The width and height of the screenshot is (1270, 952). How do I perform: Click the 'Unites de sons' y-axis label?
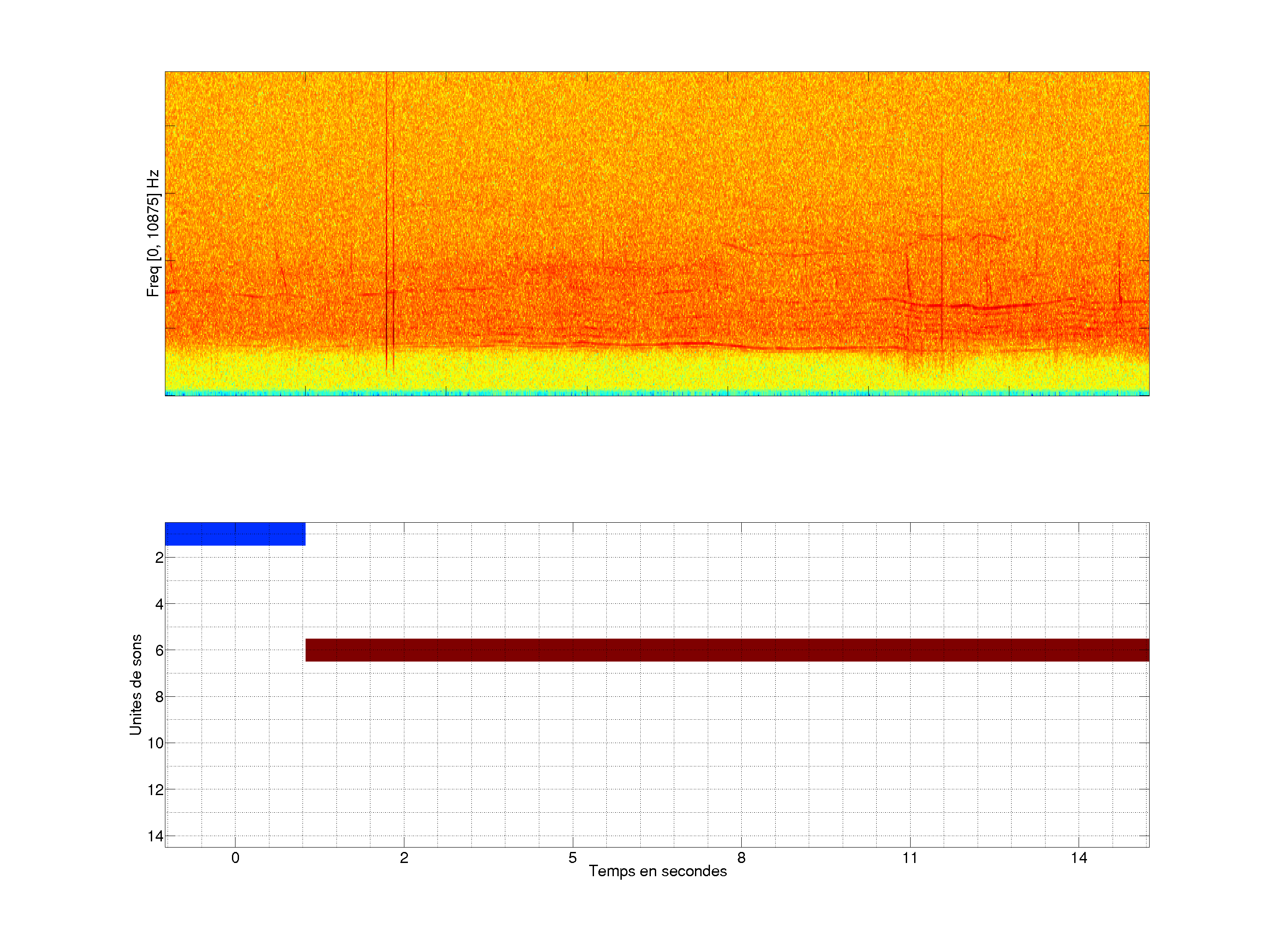coord(136,684)
